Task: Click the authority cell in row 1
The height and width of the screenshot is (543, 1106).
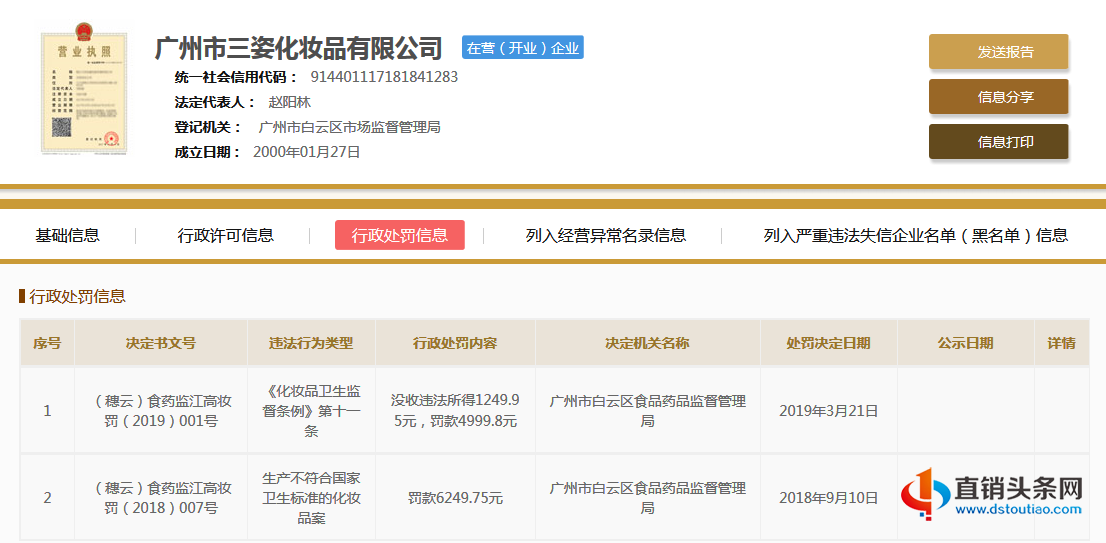Action: pyautogui.click(x=648, y=411)
